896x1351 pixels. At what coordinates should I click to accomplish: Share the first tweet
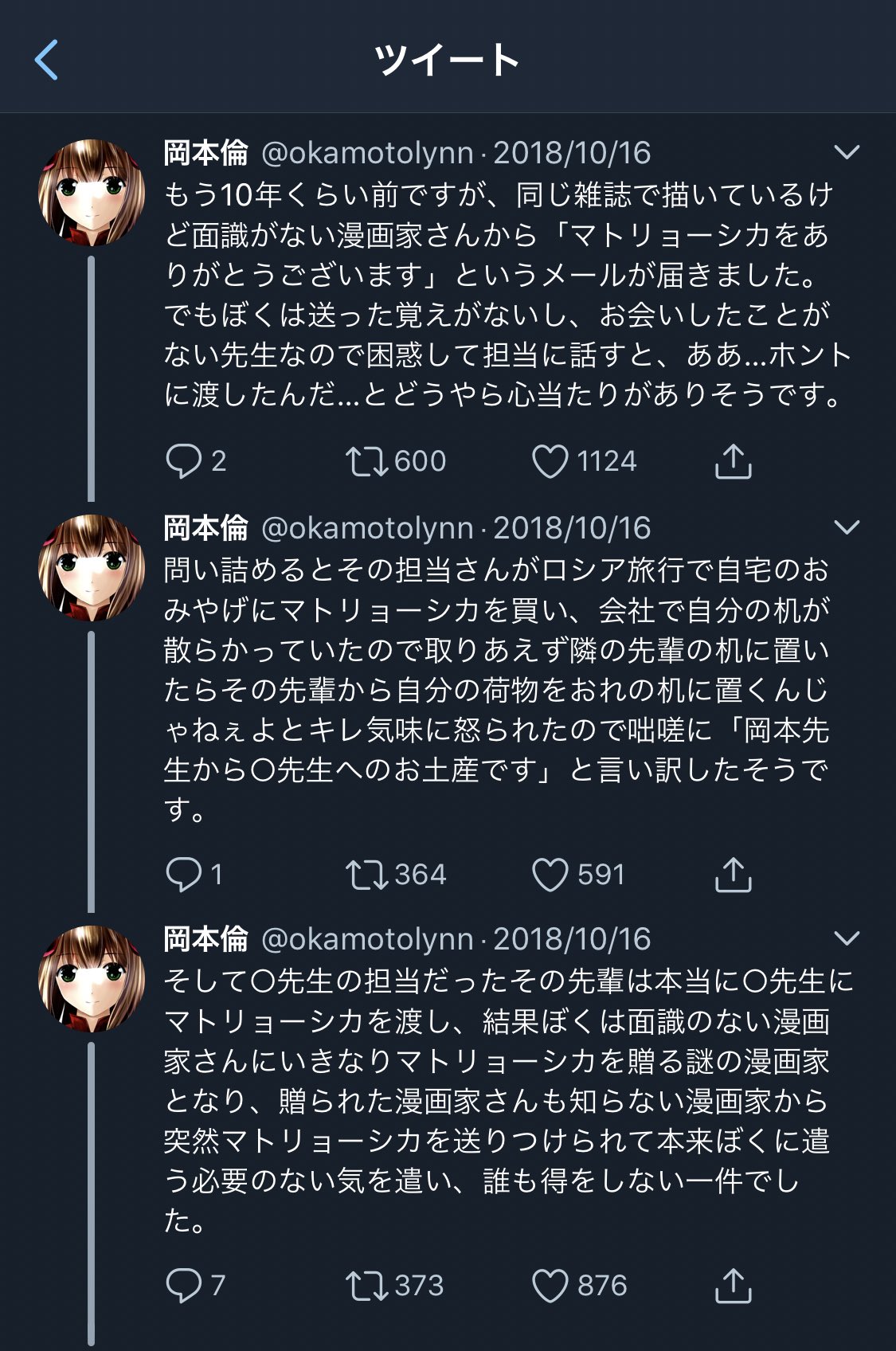tap(733, 461)
